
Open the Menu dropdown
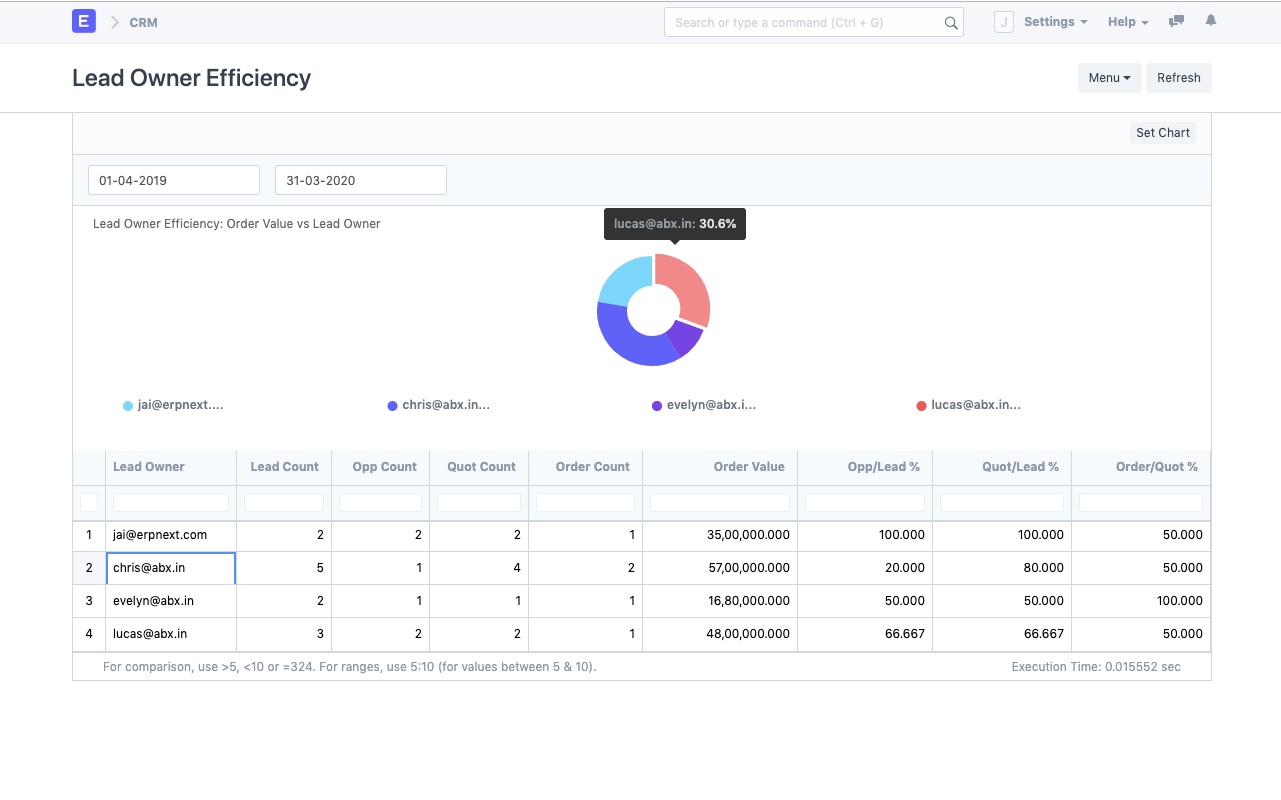pos(1109,77)
